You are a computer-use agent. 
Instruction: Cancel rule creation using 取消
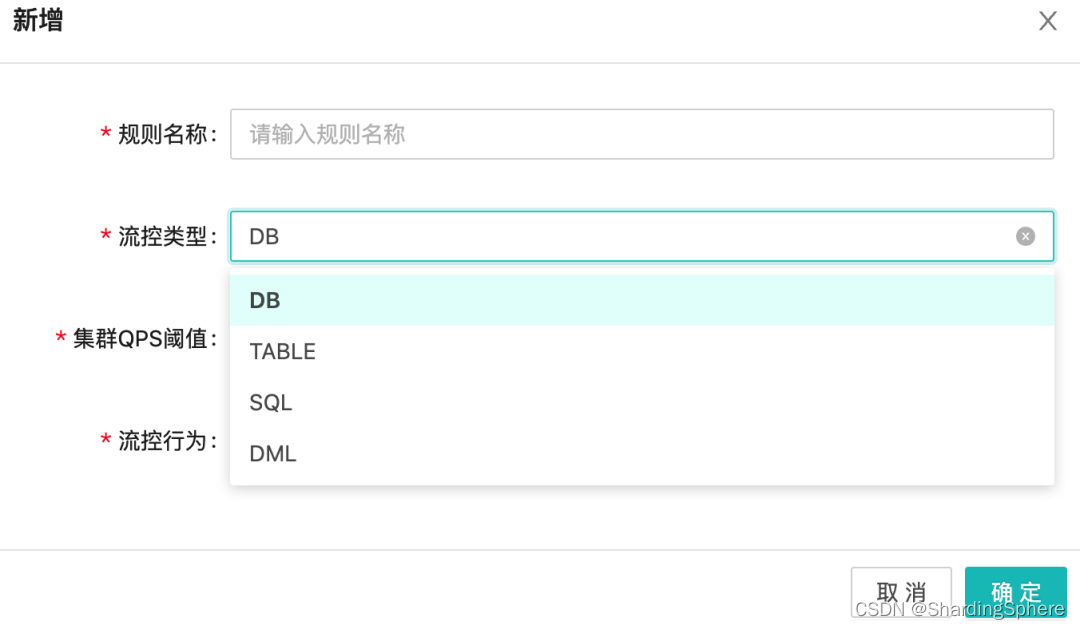coord(901,591)
